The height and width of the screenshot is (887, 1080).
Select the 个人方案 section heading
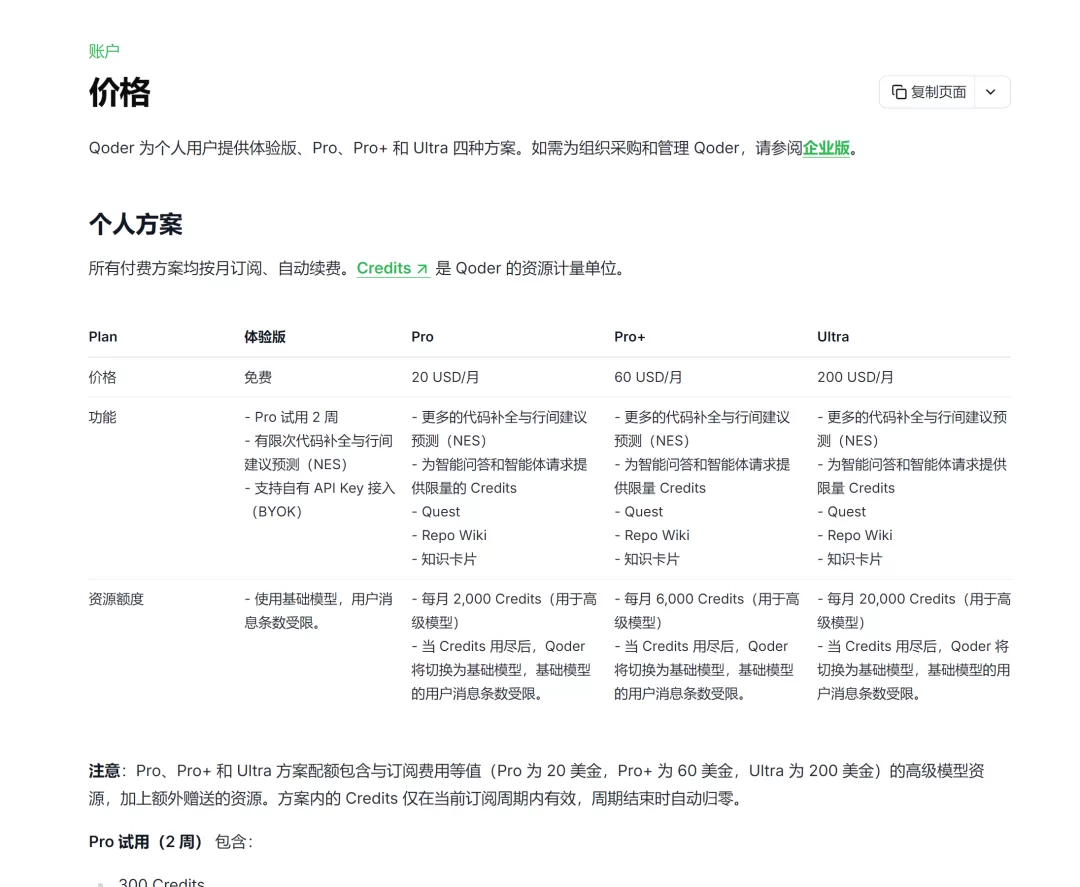136,225
